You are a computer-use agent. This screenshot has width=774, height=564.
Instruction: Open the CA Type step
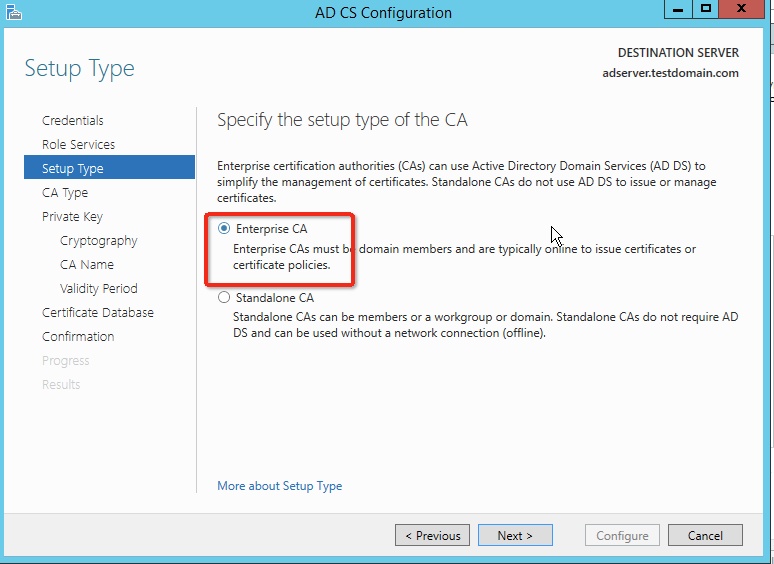point(65,192)
